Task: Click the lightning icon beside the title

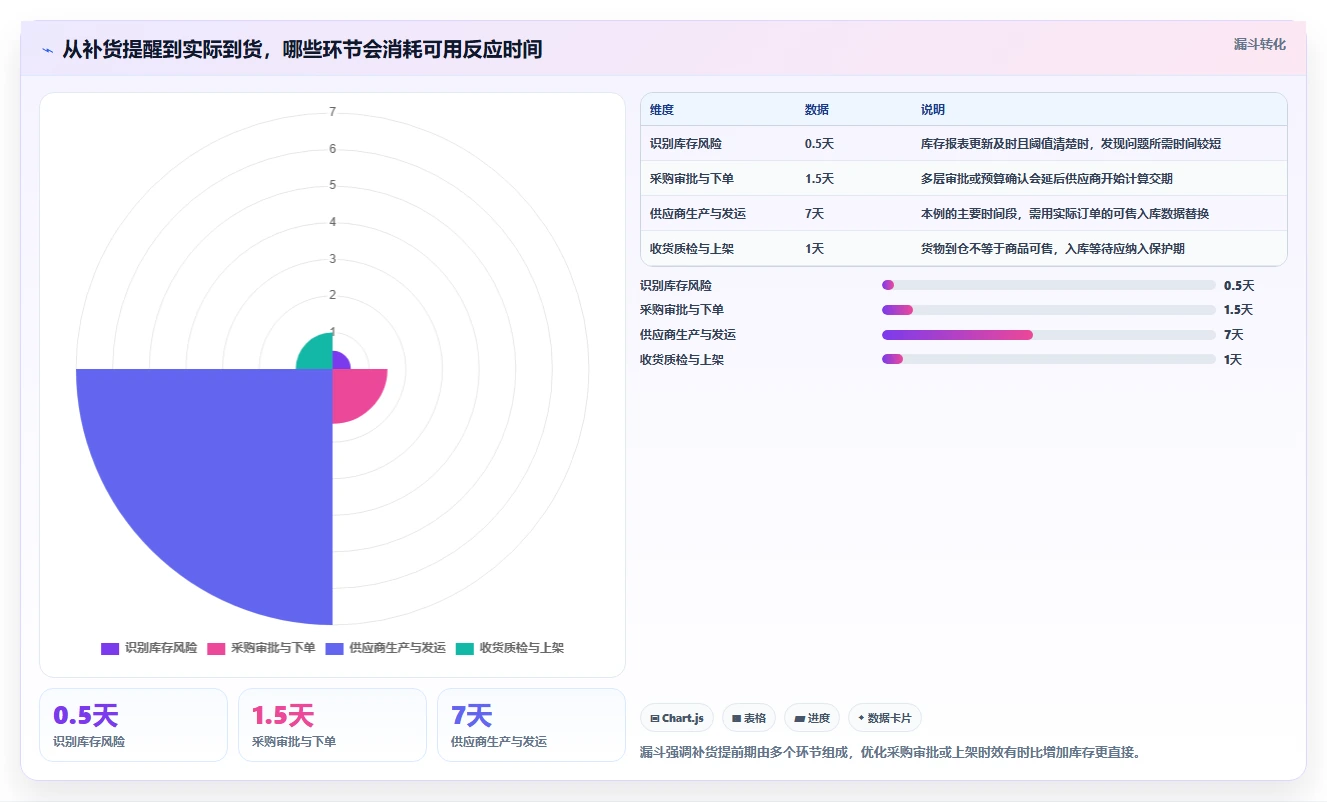Action: [48, 50]
